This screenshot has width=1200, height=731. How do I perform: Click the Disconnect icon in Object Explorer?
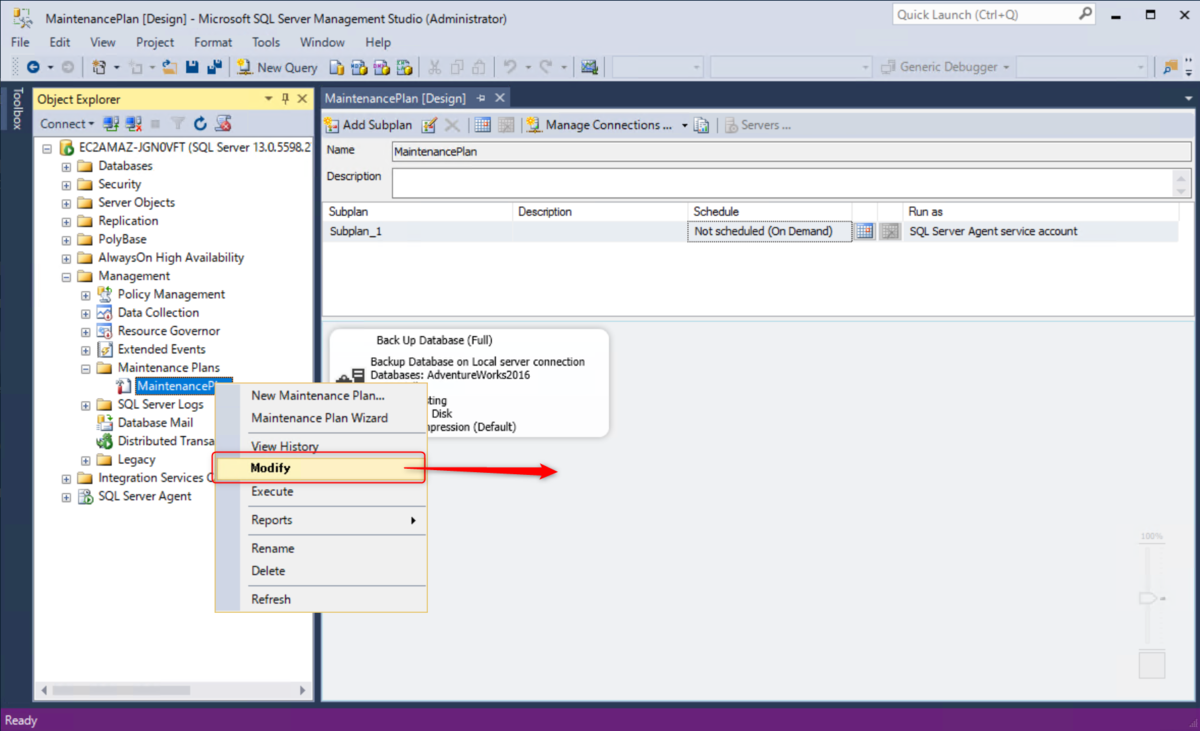133,124
